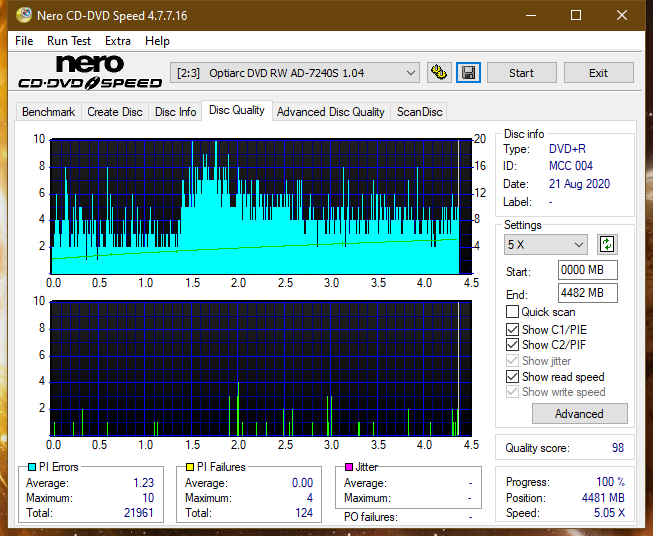Click the Position value 4481 MB
653x536 pixels.
603,498
